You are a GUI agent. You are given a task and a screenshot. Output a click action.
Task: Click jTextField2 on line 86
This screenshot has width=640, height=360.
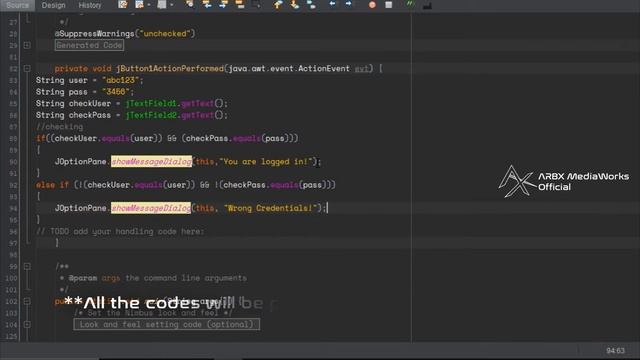click(151, 115)
